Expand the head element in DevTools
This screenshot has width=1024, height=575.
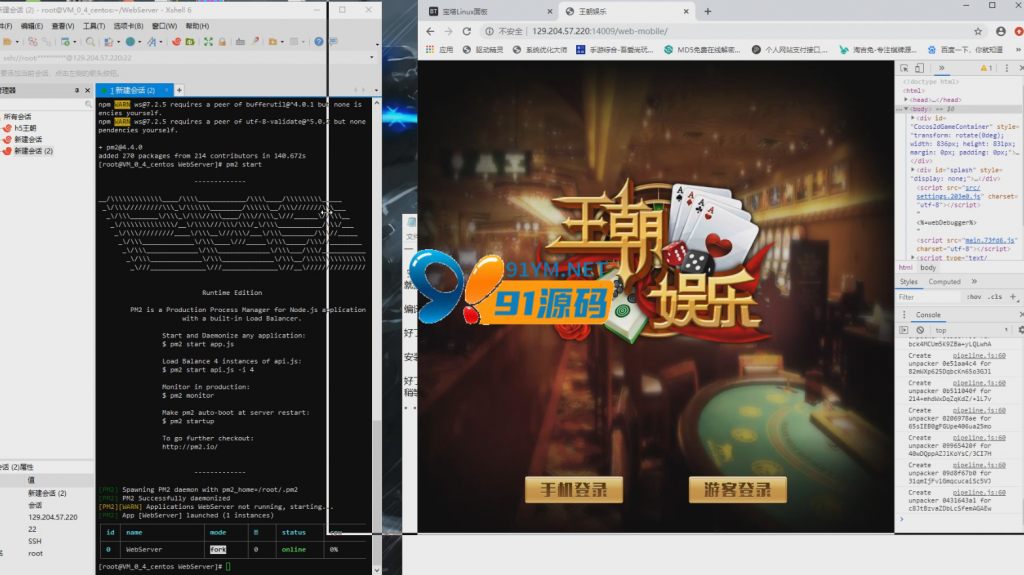(x=906, y=99)
